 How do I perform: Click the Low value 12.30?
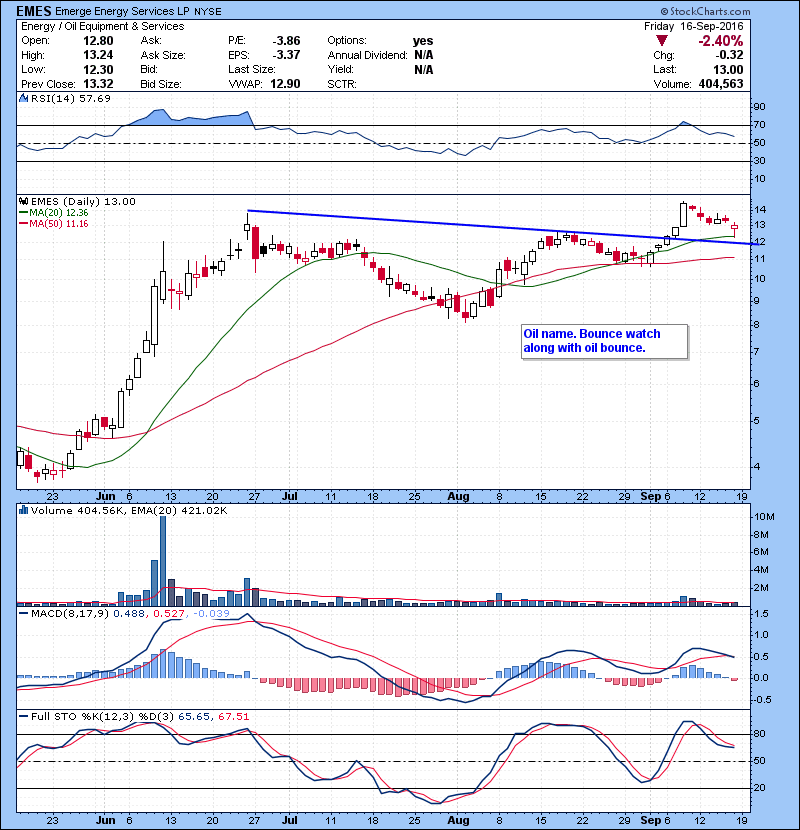coord(98,69)
